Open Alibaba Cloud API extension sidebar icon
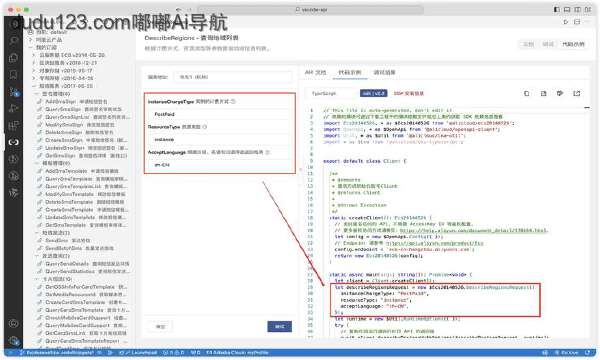This screenshot has width=600, height=360. click(14, 142)
